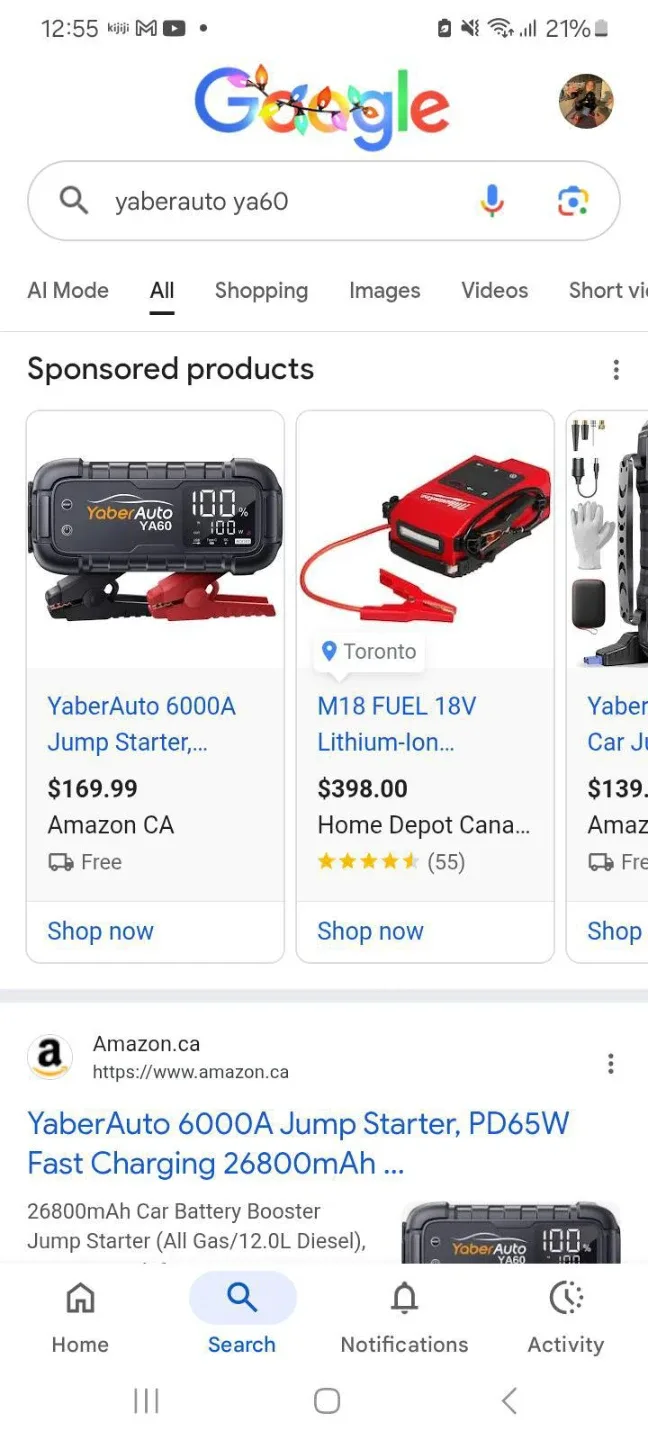Tap the Home icon in bottom navigation
This screenshot has height=1440, width=648.
coord(79,1297)
